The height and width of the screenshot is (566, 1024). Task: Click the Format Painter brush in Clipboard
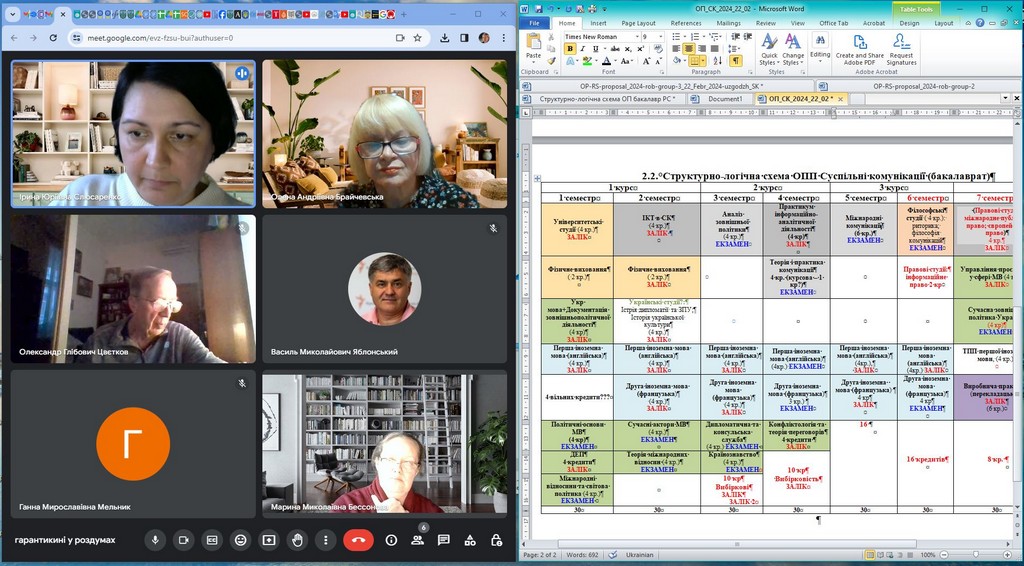[x=552, y=60]
